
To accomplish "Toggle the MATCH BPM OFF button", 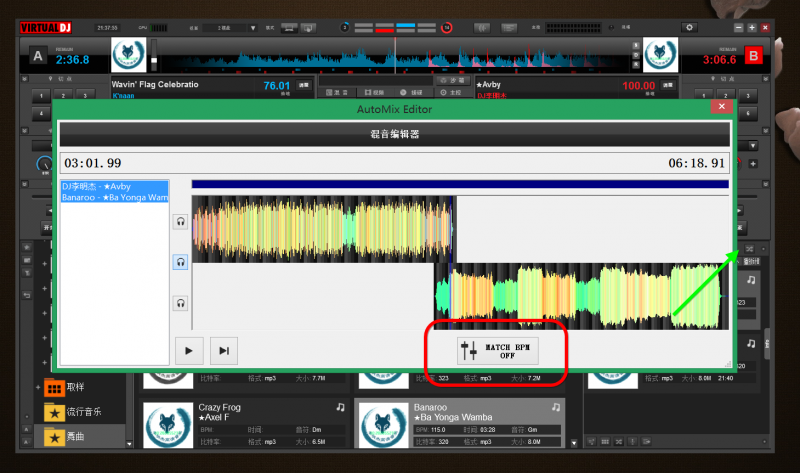I will pos(497,351).
